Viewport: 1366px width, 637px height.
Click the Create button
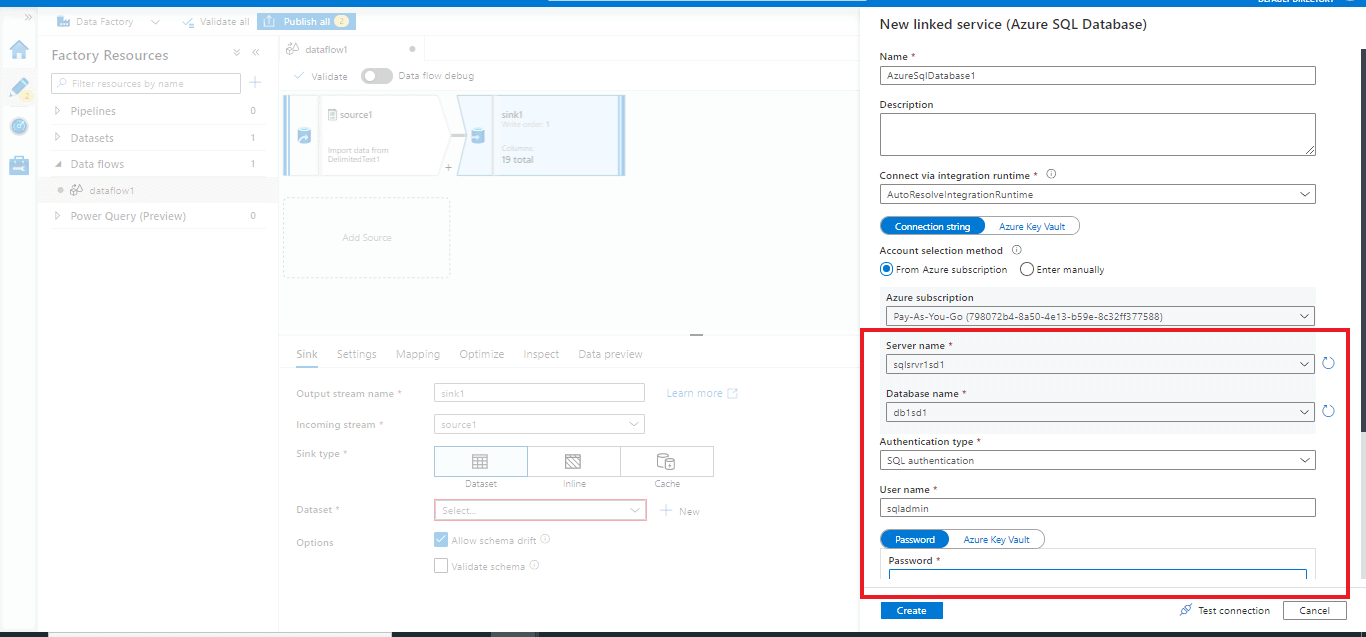911,610
